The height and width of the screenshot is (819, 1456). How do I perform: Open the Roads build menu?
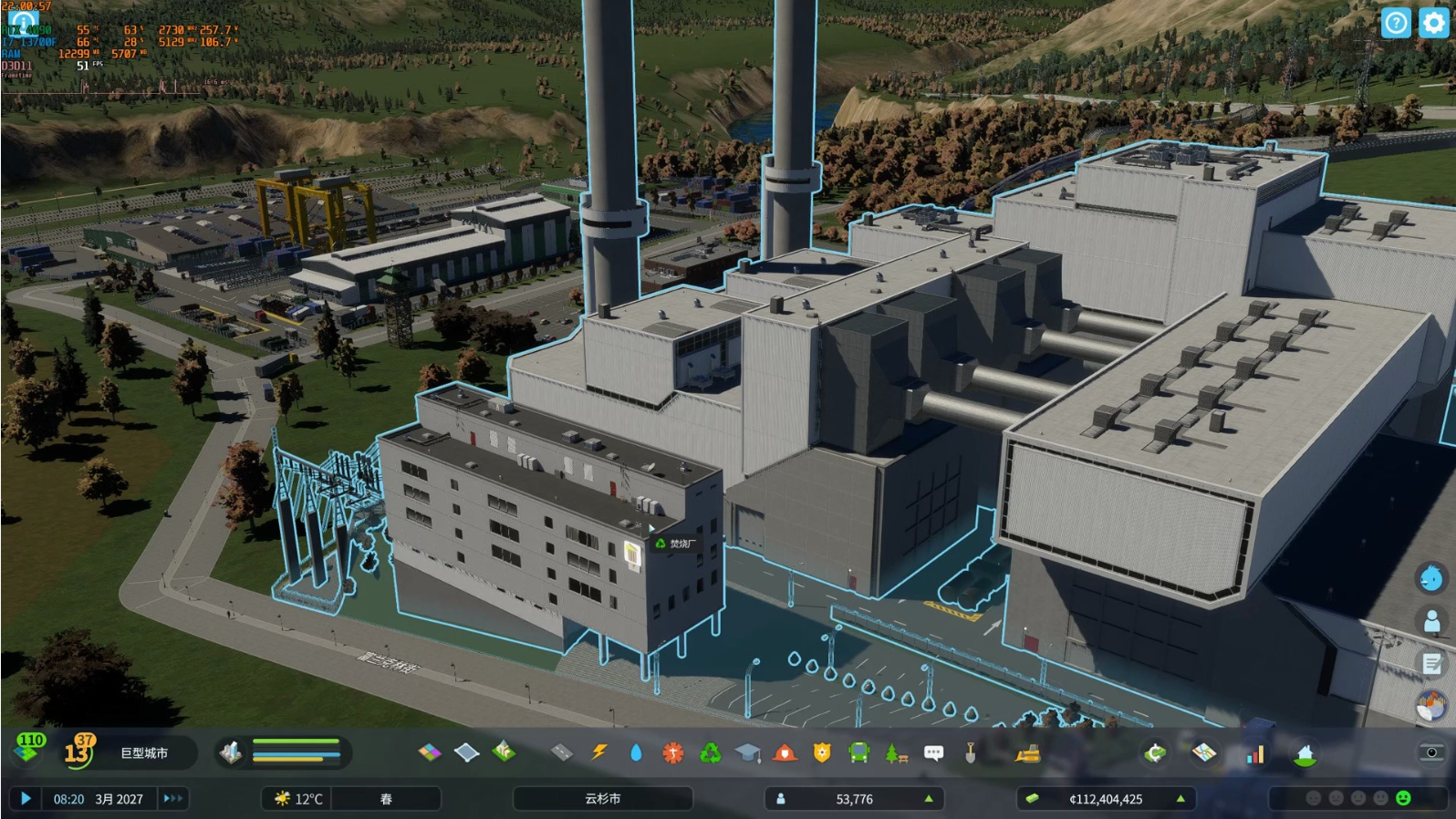pyautogui.click(x=562, y=752)
